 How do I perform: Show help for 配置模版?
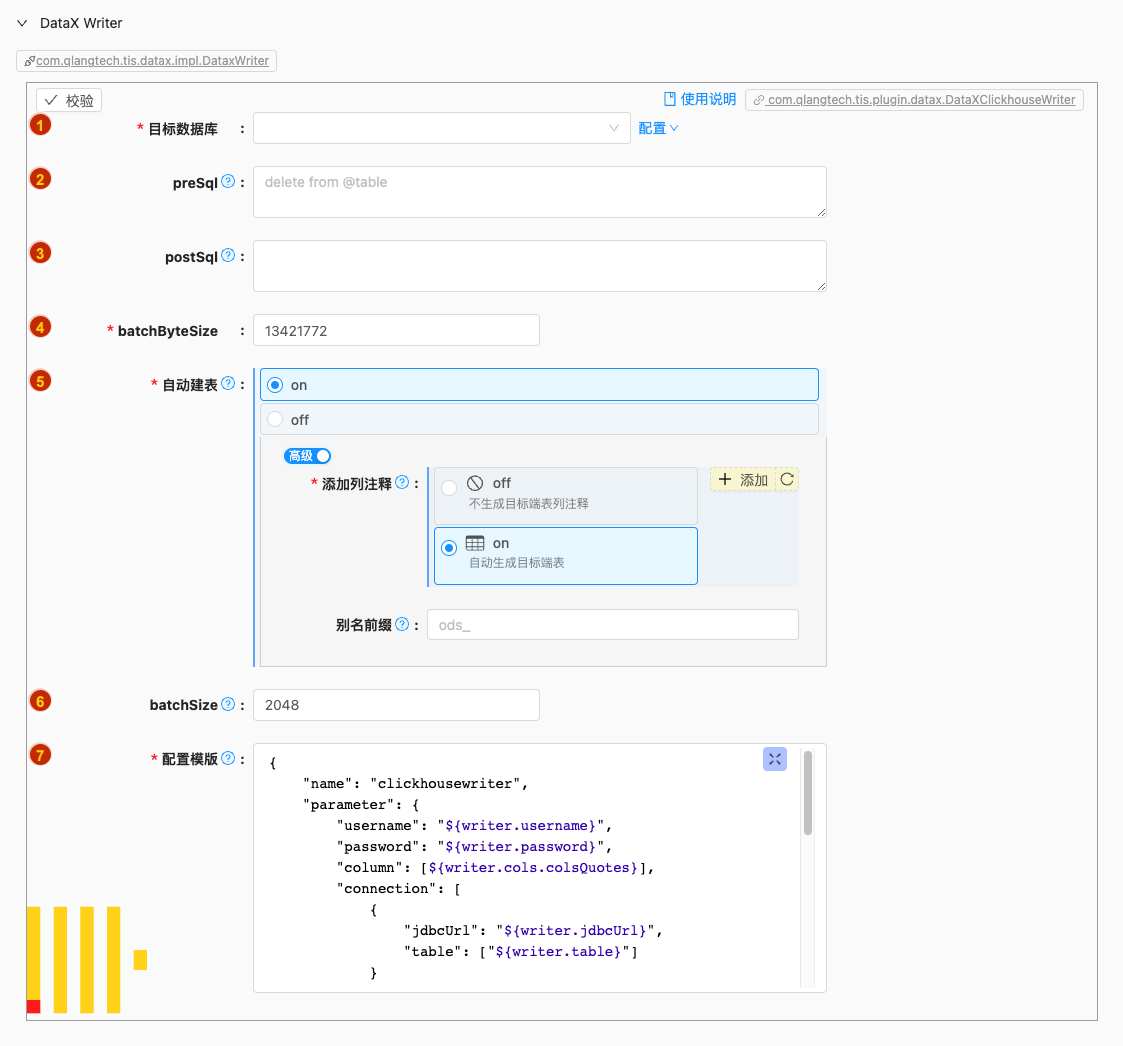pyautogui.click(x=228, y=758)
